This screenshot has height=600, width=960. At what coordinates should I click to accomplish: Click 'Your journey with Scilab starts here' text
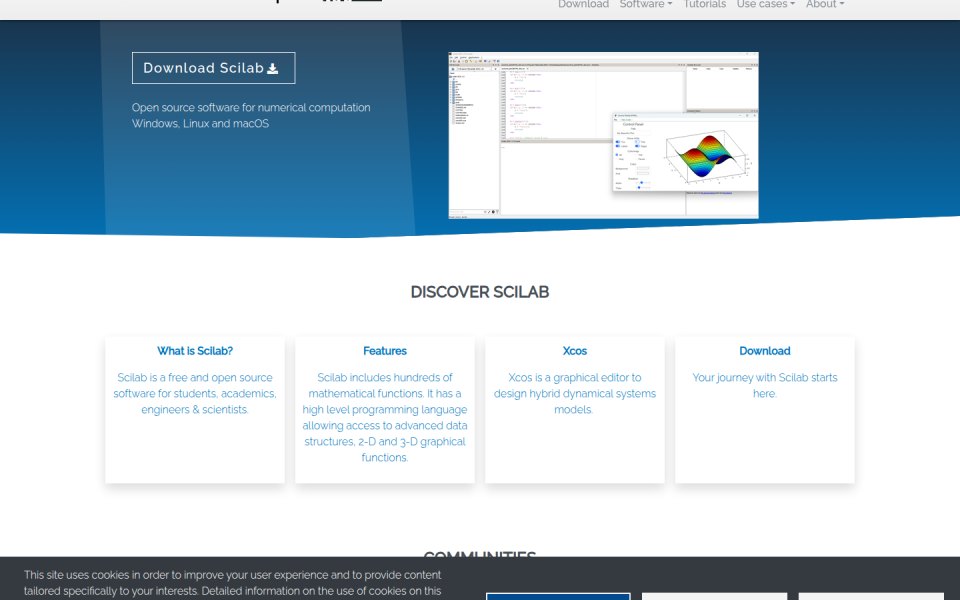pyautogui.click(x=765, y=386)
